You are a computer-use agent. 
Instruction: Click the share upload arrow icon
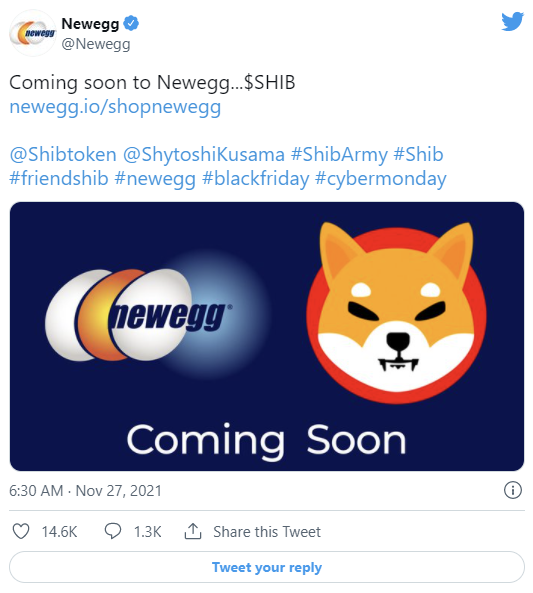(193, 531)
